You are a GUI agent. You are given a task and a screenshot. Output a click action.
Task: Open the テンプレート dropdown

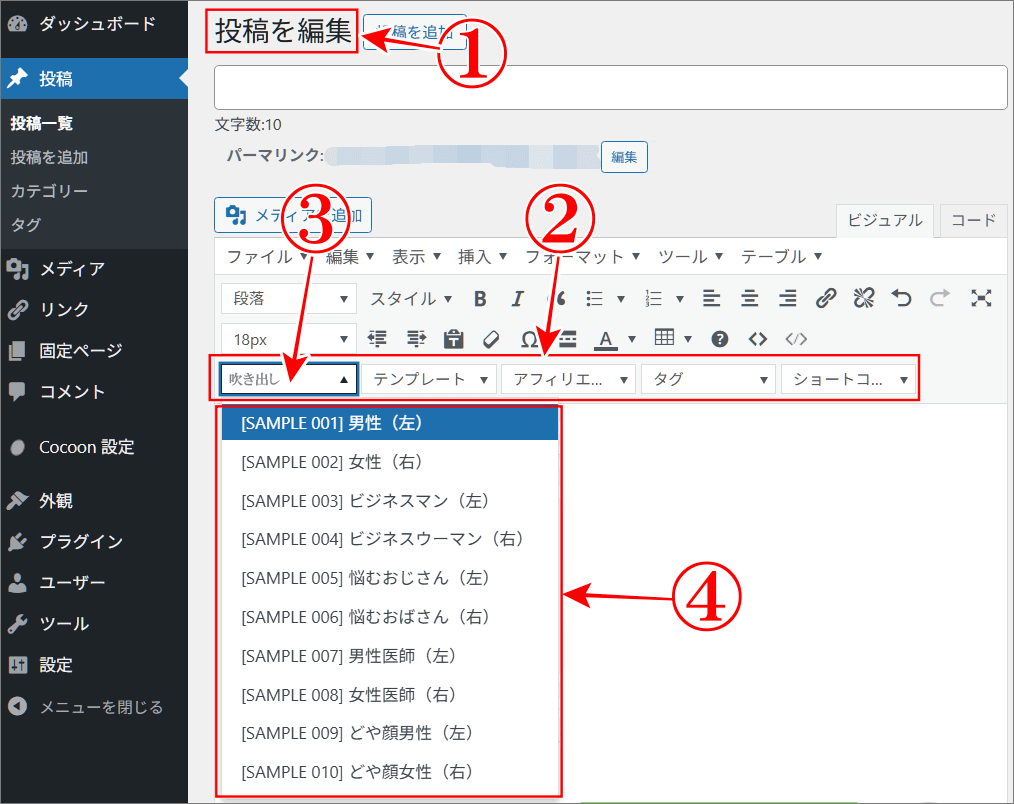coord(428,378)
